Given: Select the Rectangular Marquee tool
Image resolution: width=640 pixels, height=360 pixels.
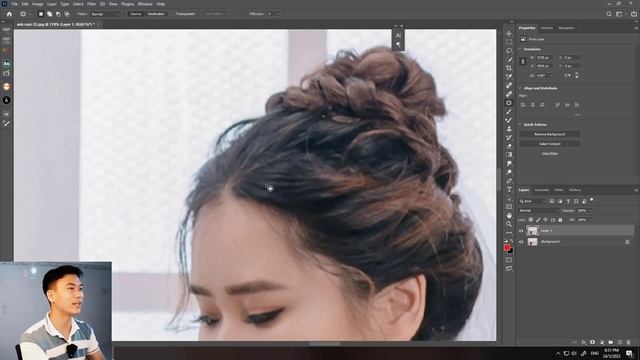Looking at the screenshot, I should pyautogui.click(x=509, y=42).
